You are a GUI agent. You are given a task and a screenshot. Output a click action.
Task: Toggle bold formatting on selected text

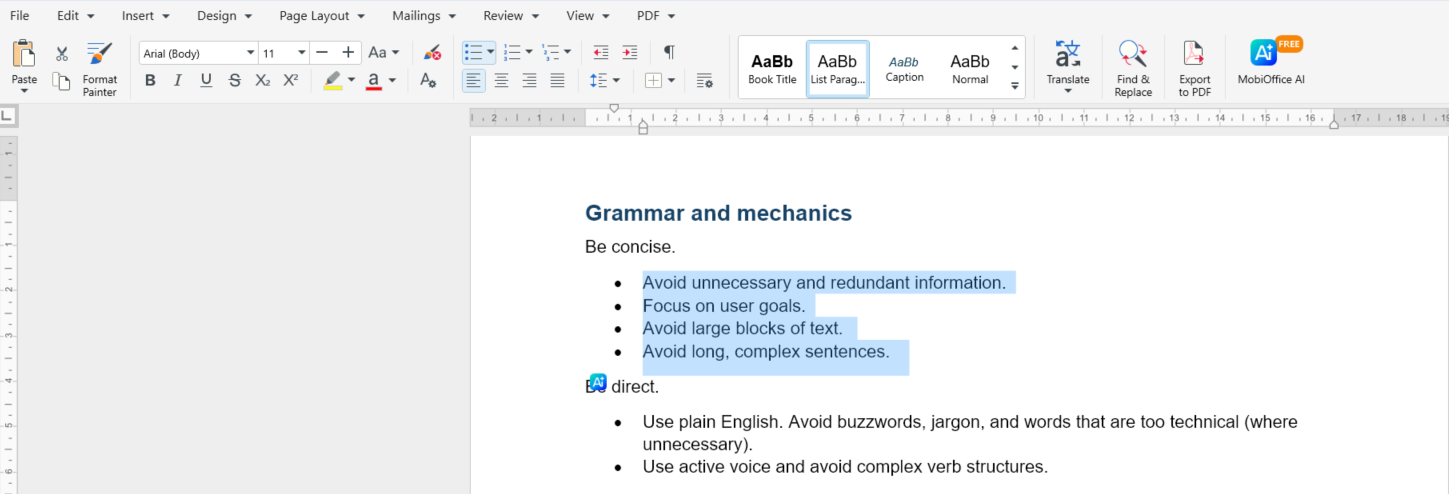click(150, 81)
